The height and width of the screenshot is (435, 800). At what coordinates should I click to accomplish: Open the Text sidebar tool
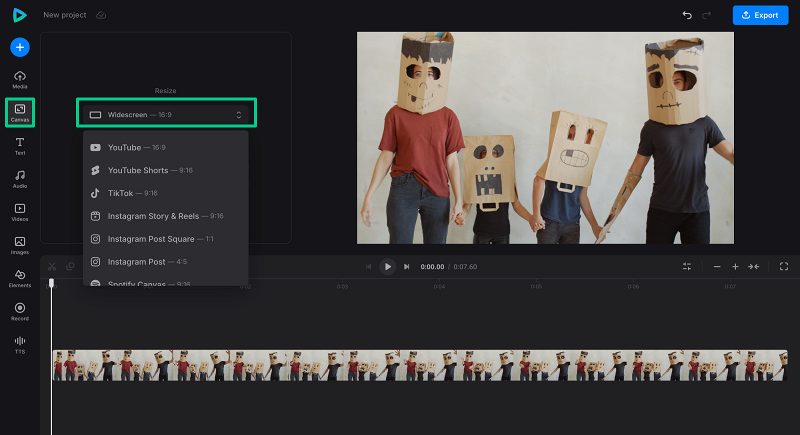(20, 146)
